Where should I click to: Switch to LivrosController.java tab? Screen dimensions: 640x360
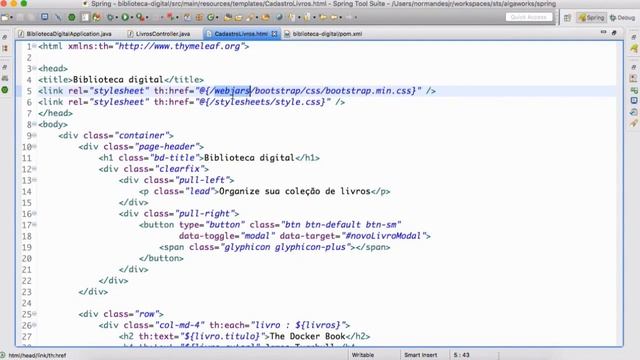(159, 34)
